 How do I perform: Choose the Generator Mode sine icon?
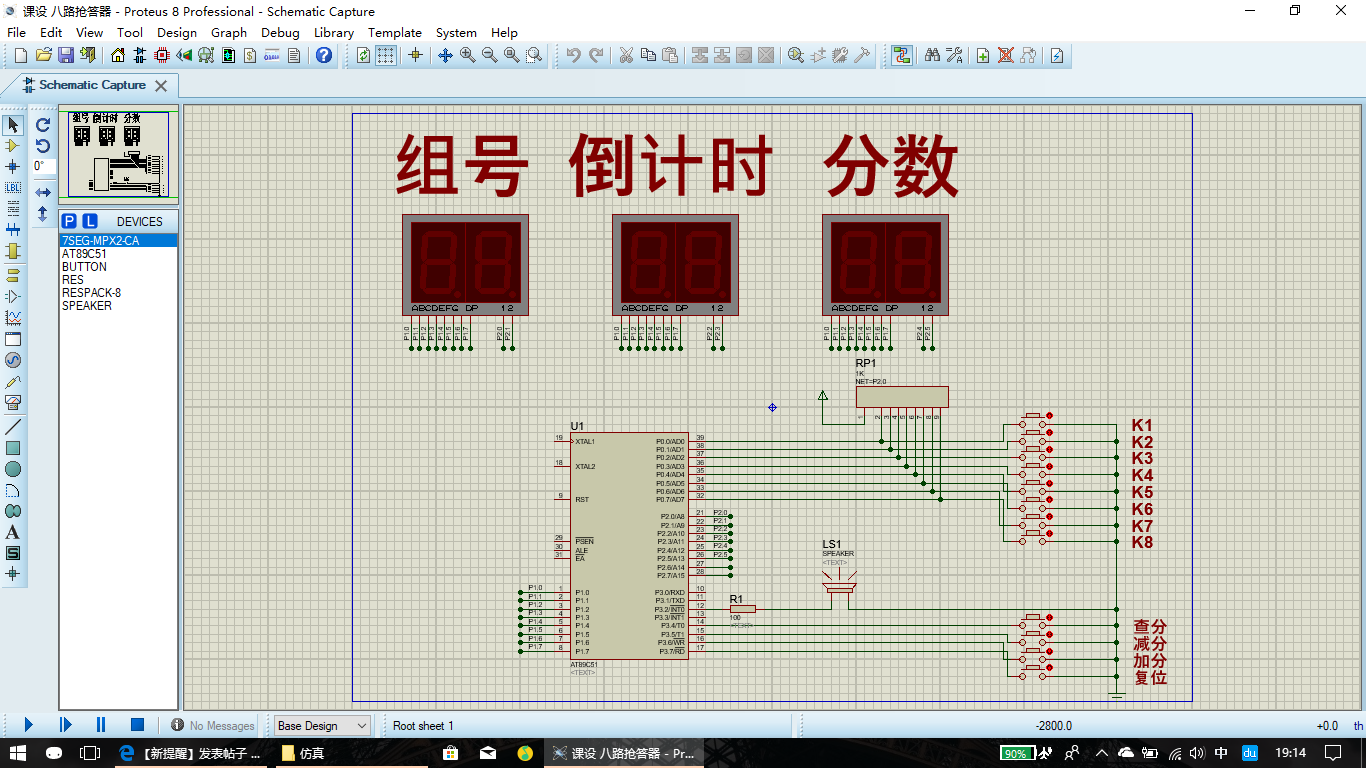[x=13, y=360]
